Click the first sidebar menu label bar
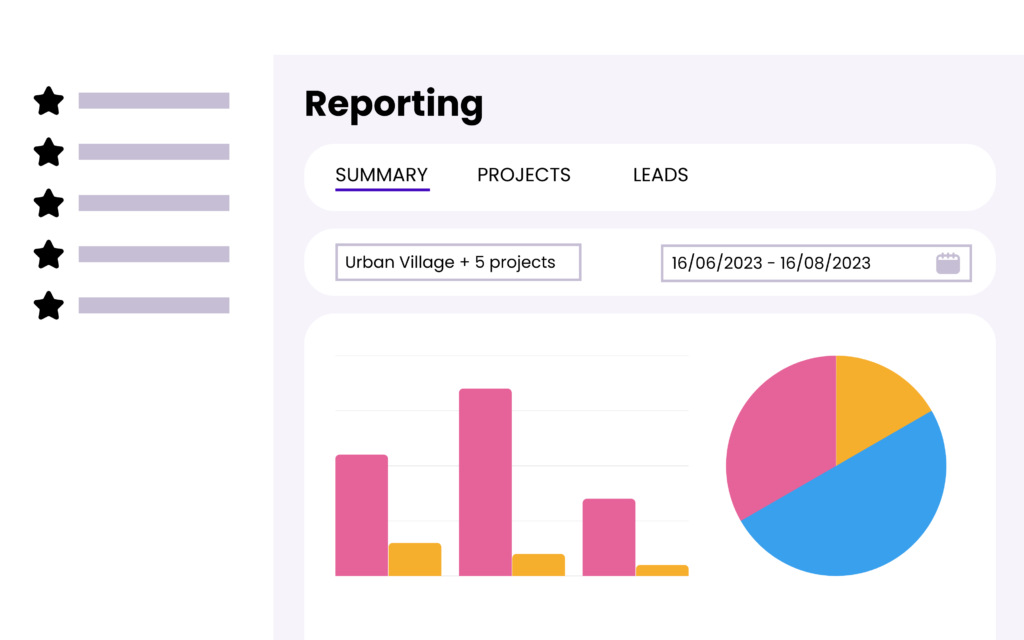The height and width of the screenshot is (640, 1024). click(x=154, y=100)
